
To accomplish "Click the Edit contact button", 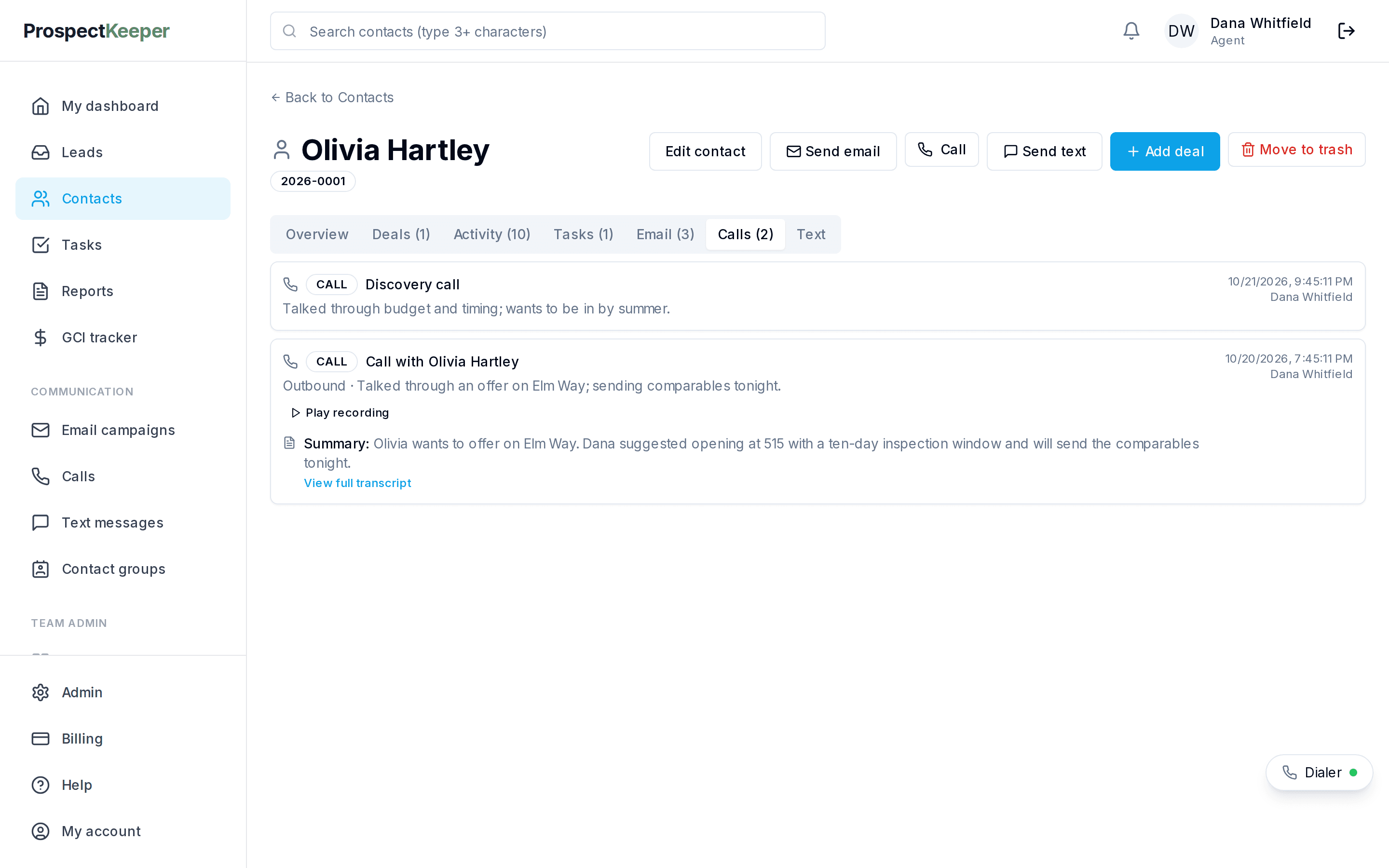I will tap(706, 151).
